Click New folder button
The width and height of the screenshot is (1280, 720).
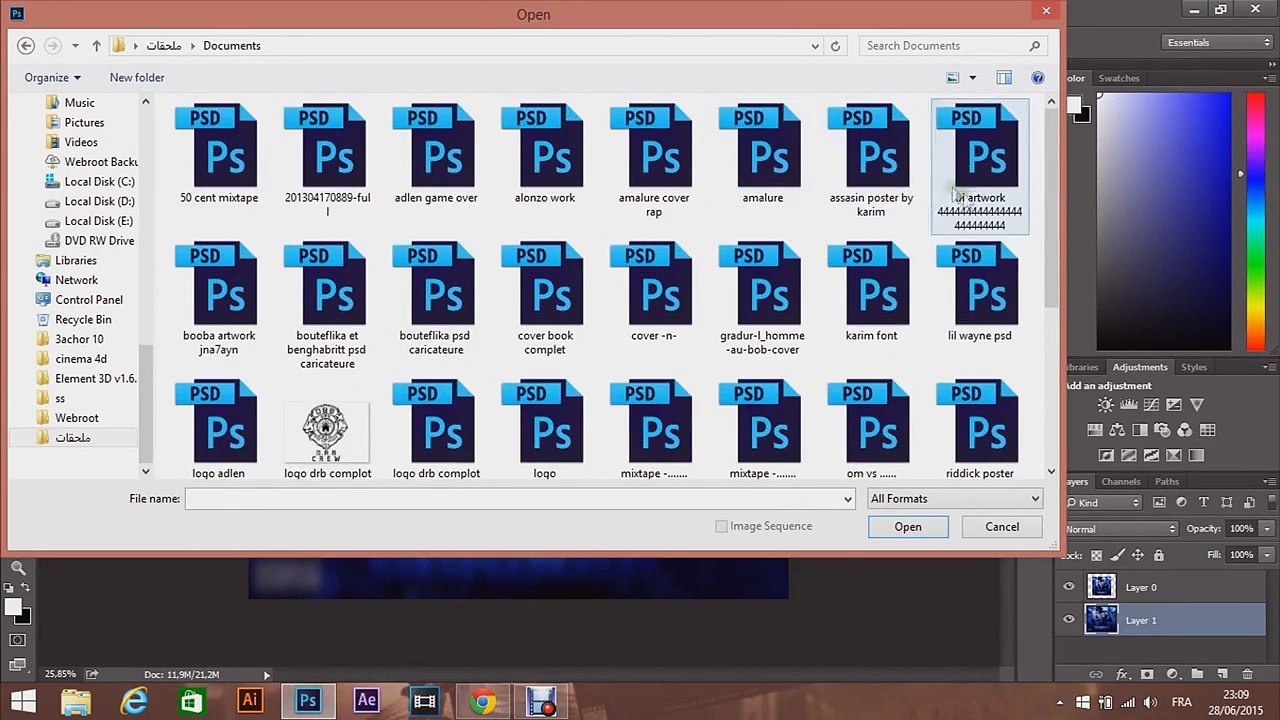coord(137,78)
